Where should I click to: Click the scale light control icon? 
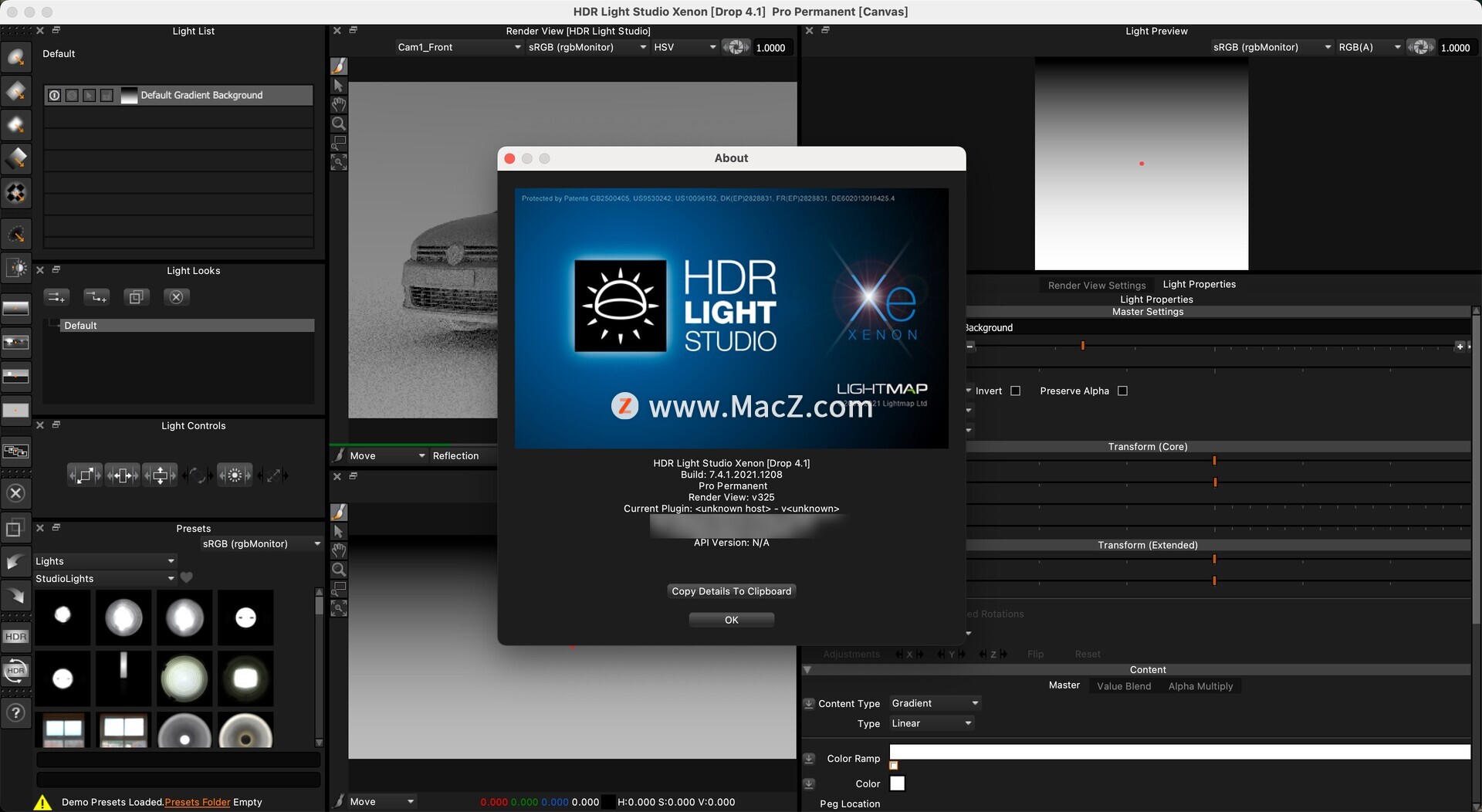[85, 475]
